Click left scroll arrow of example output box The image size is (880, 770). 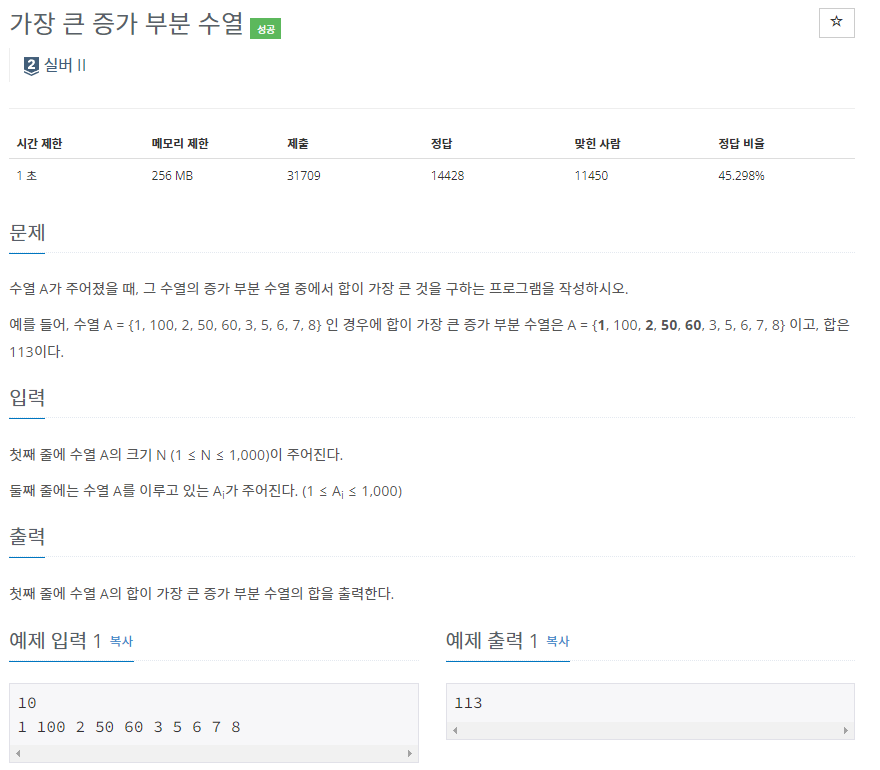point(455,730)
